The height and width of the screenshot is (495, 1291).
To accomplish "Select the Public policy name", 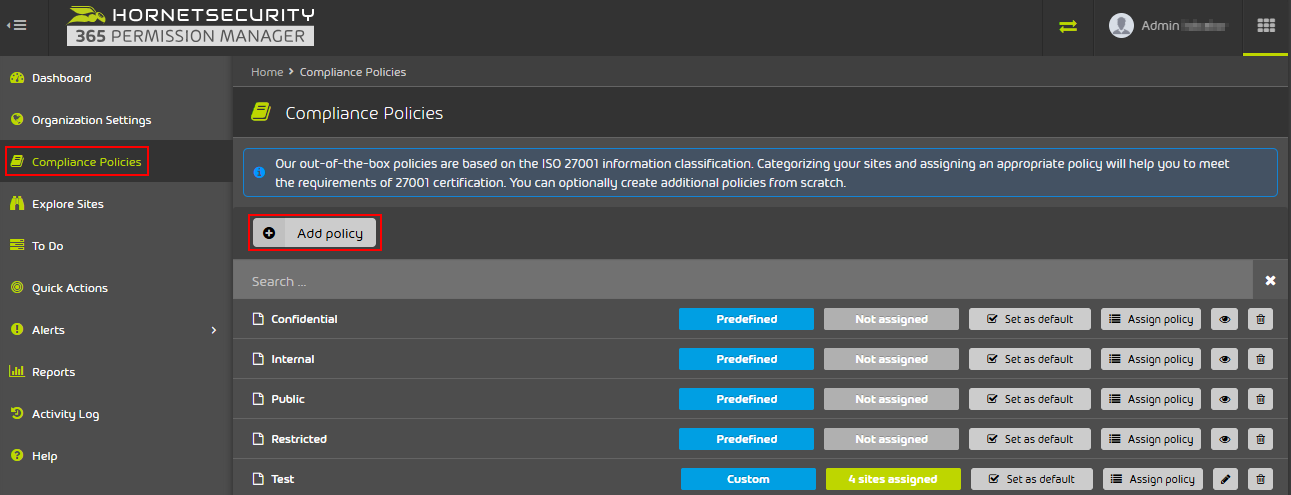I will [x=288, y=399].
